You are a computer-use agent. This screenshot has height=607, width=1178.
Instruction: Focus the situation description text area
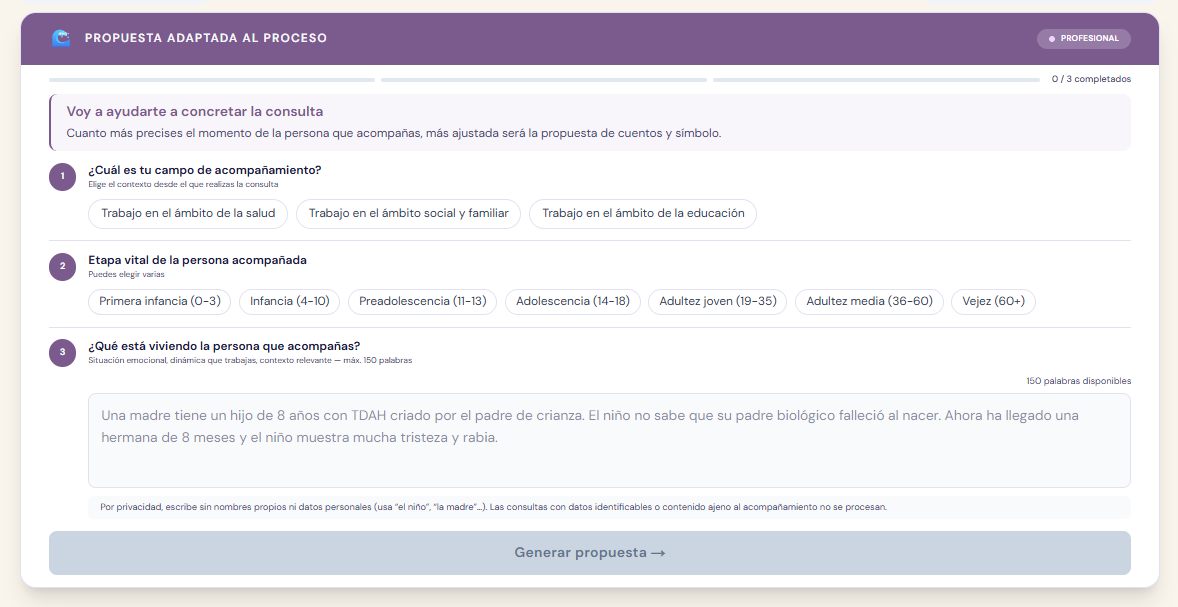click(x=609, y=440)
